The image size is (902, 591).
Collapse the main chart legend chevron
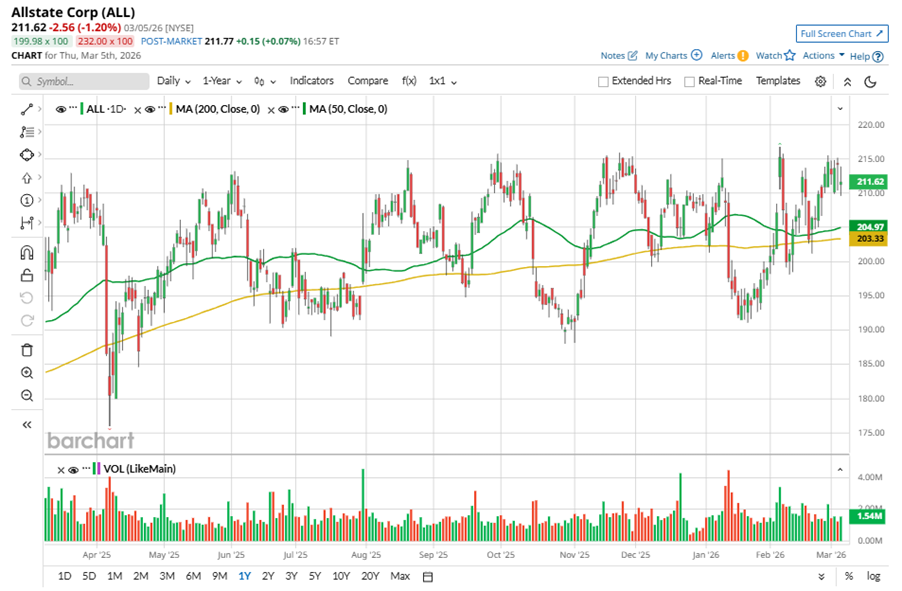coord(840,109)
